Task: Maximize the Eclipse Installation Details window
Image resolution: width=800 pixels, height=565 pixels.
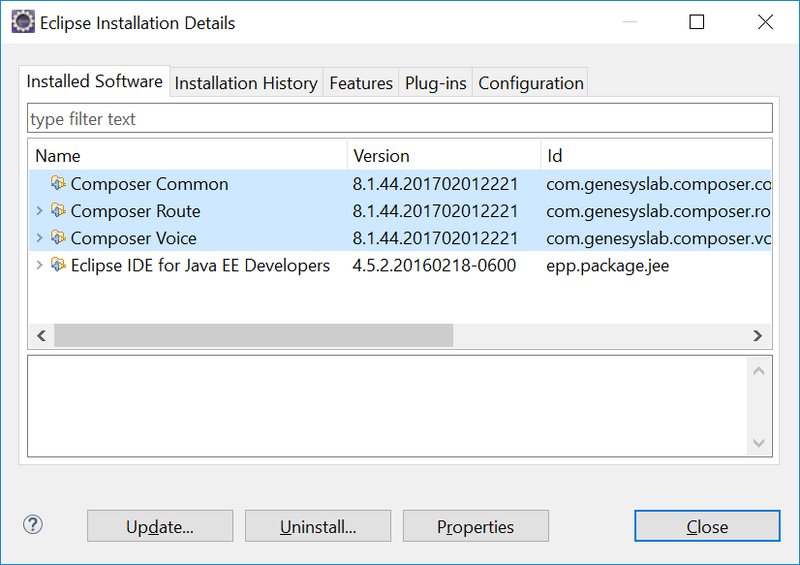Action: coord(696,22)
